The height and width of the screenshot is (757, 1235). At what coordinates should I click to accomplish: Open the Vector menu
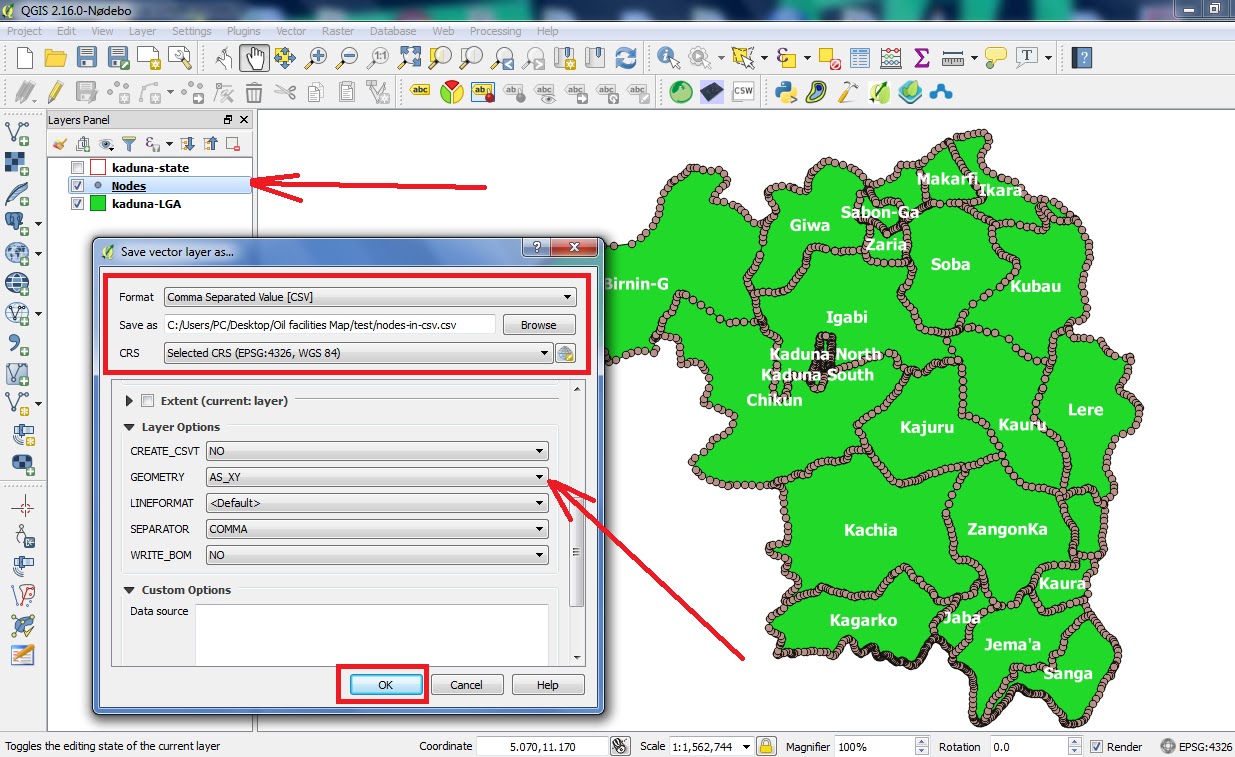(x=291, y=31)
